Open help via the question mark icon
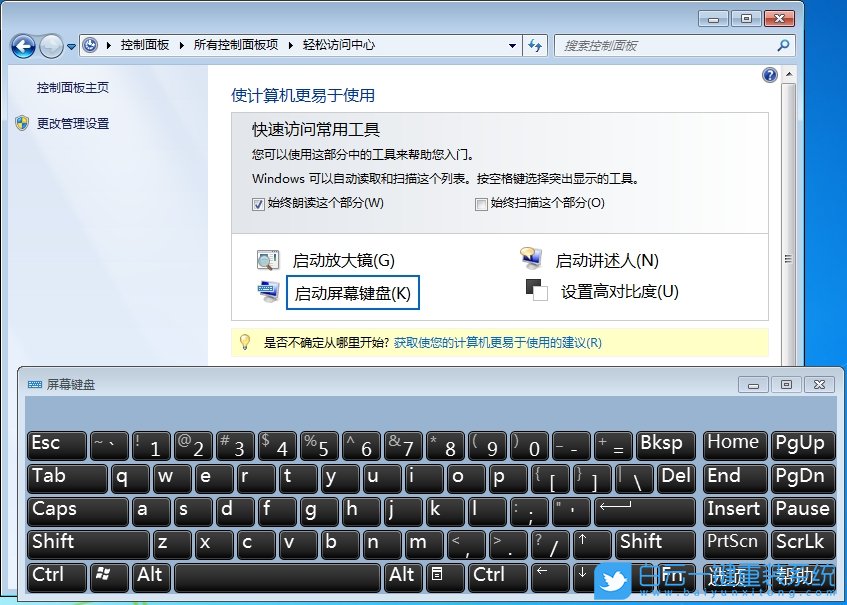This screenshot has height=605, width=847. coord(768,75)
